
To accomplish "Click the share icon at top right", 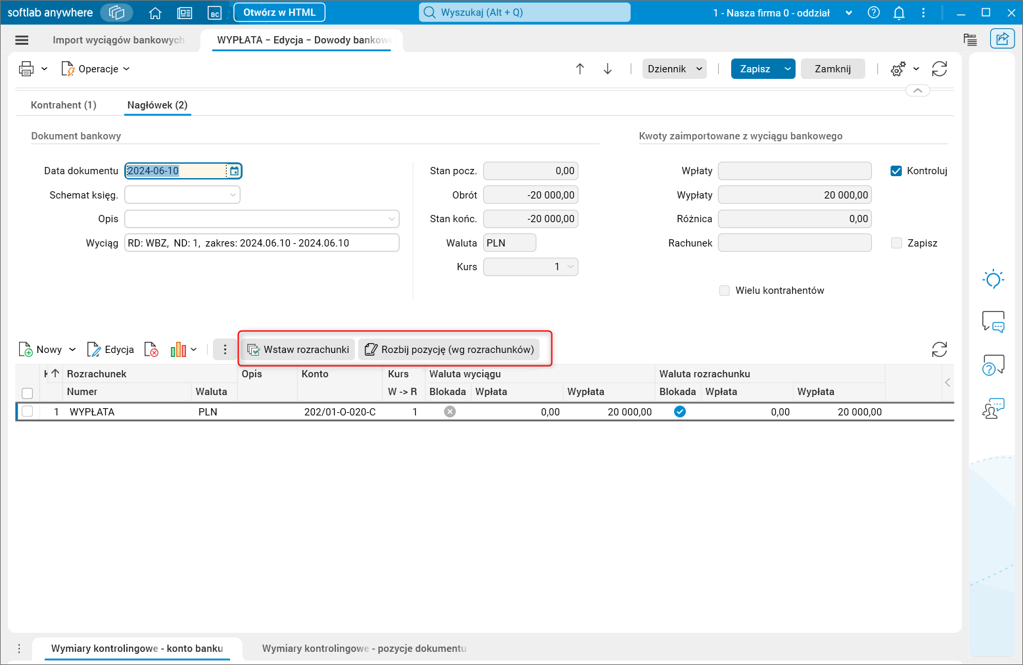I will coord(1001,39).
